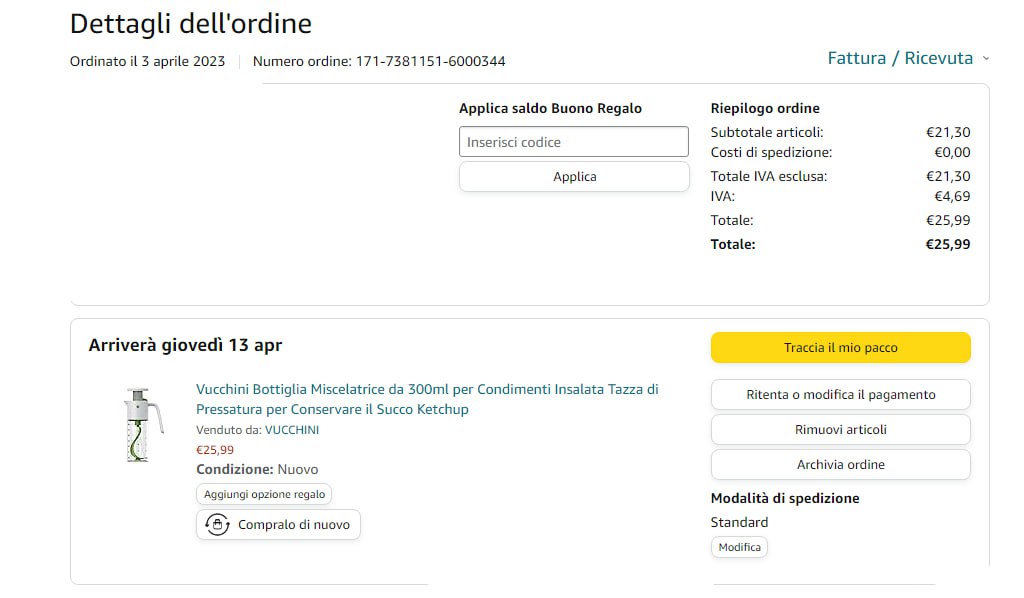This screenshot has width=1024, height=598.
Task: Click Aggiungi opzione regalo
Action: (264, 494)
